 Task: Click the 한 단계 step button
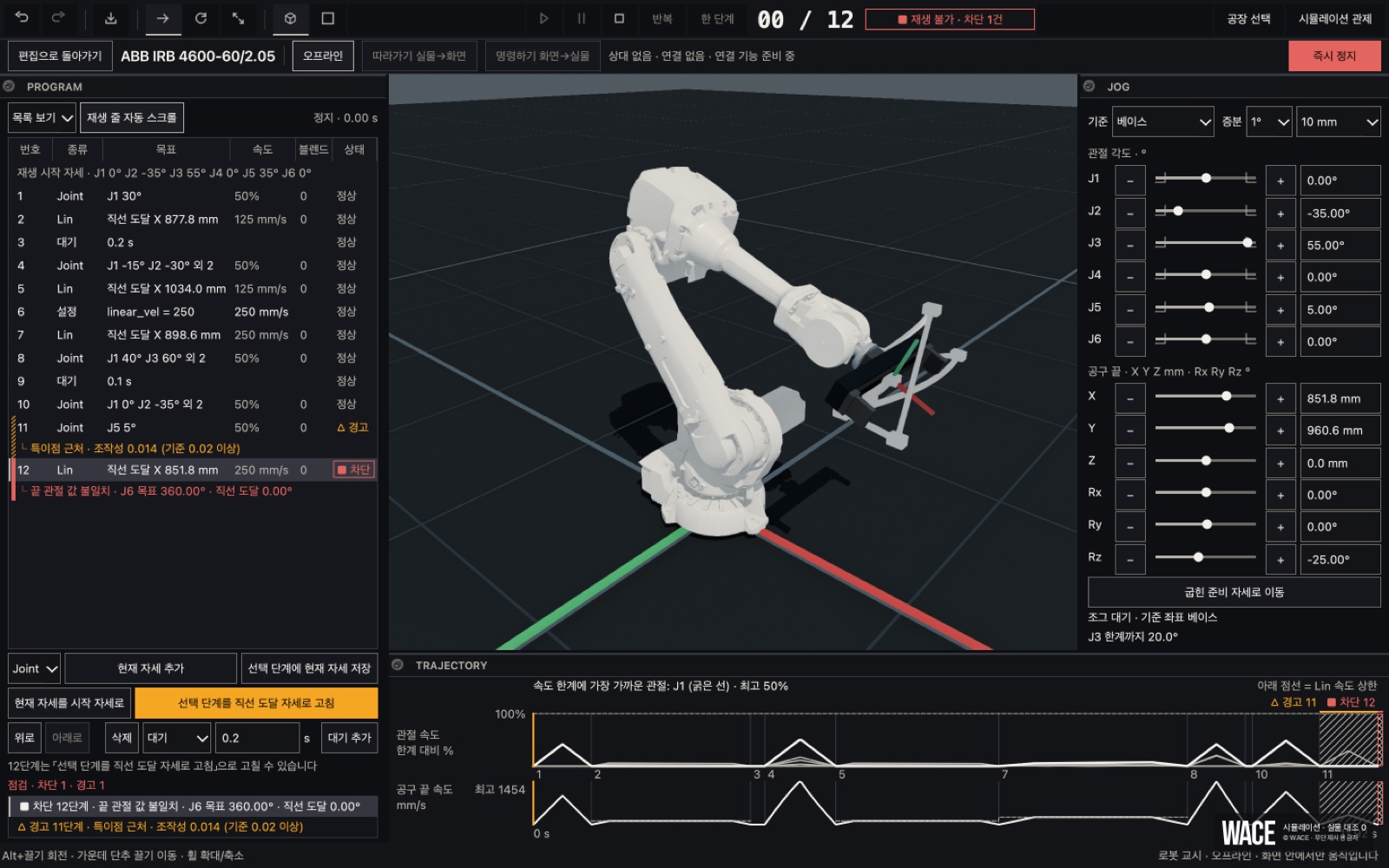[x=717, y=18]
